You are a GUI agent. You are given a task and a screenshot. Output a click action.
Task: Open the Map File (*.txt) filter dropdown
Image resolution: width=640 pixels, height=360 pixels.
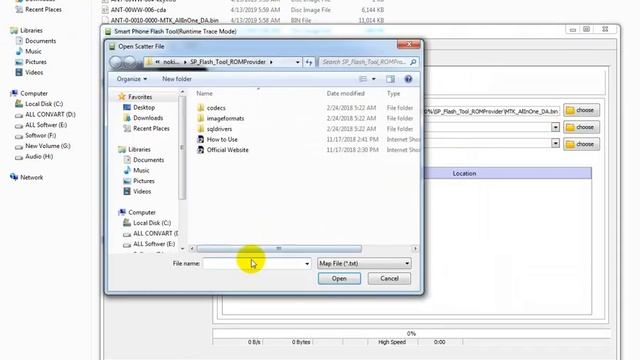tap(364, 264)
